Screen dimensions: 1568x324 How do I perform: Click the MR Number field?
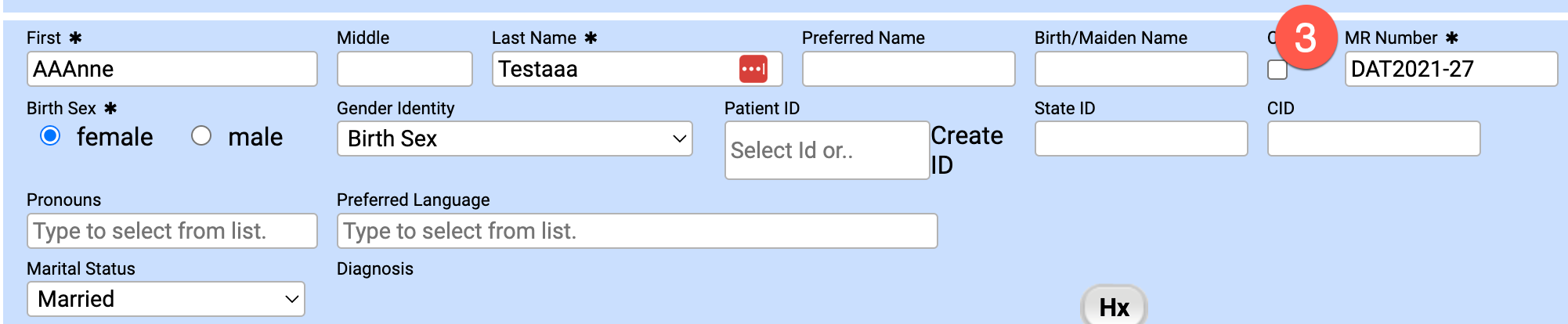[x=1451, y=69]
